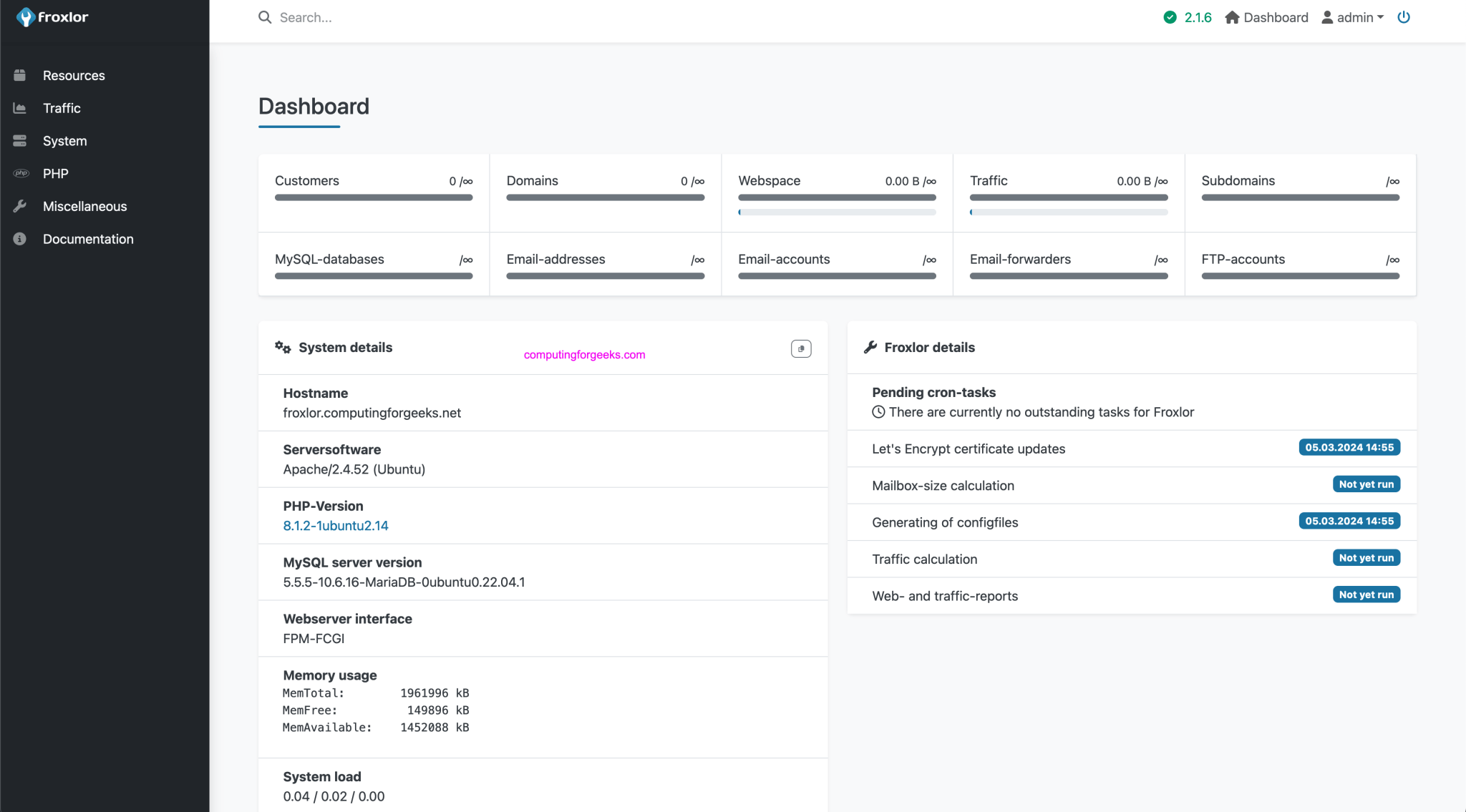Select the Miscellaneous wrench icon
The image size is (1466, 812).
(19, 206)
